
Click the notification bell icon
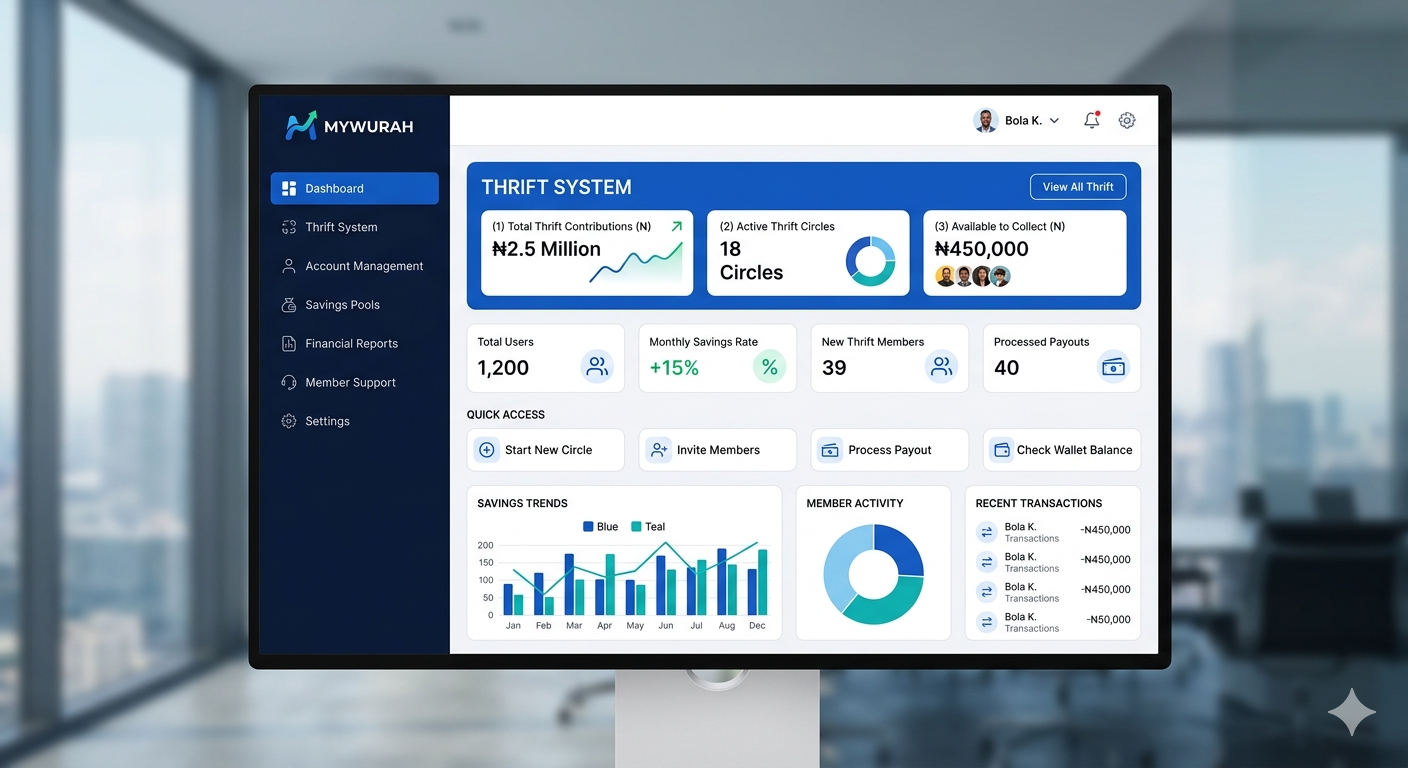click(x=1091, y=121)
